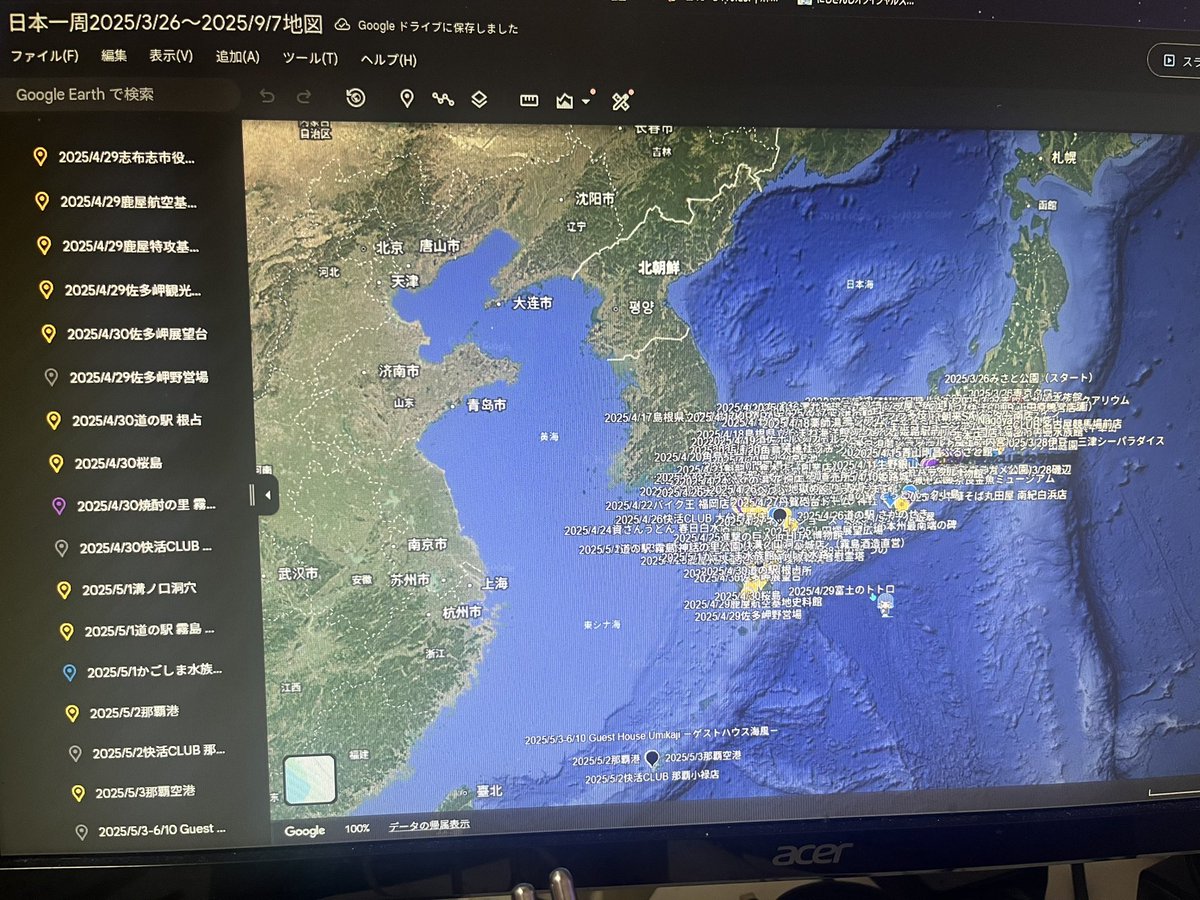This screenshot has height=900, width=1200.
Task: Click the yellow pin for 2025/4/30佐多岬展望台
Action: (x=48, y=334)
